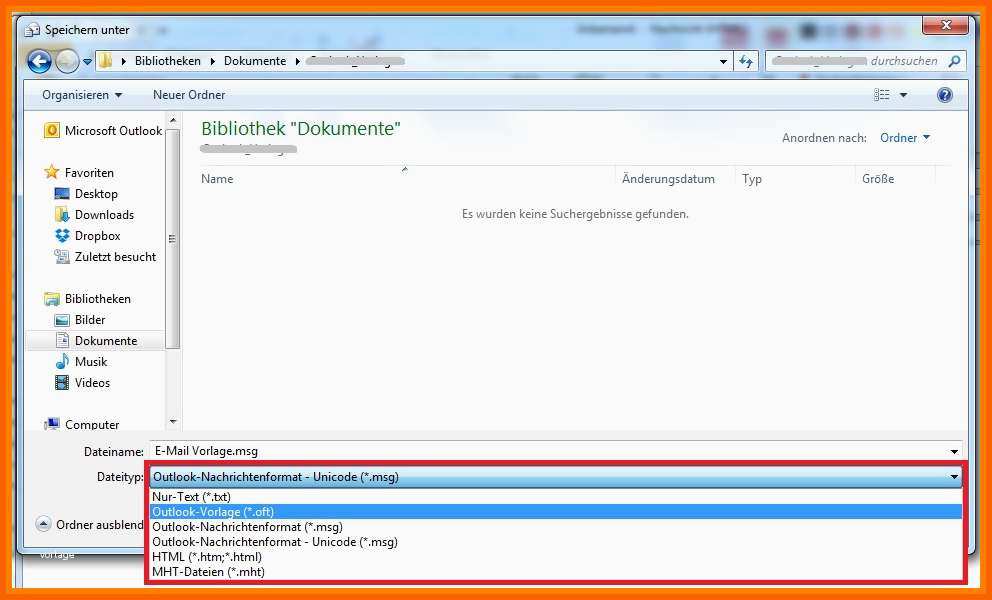The height and width of the screenshot is (600, 992).
Task: Click the navigation pane scrollbar thumb
Action: click(x=173, y=239)
